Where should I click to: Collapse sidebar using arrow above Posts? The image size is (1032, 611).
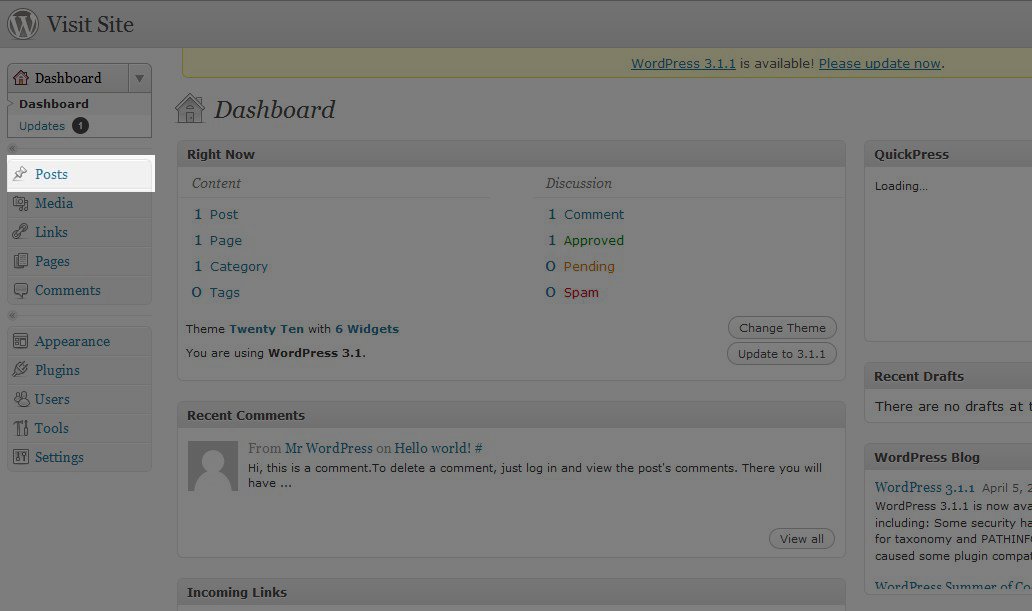click(12, 149)
